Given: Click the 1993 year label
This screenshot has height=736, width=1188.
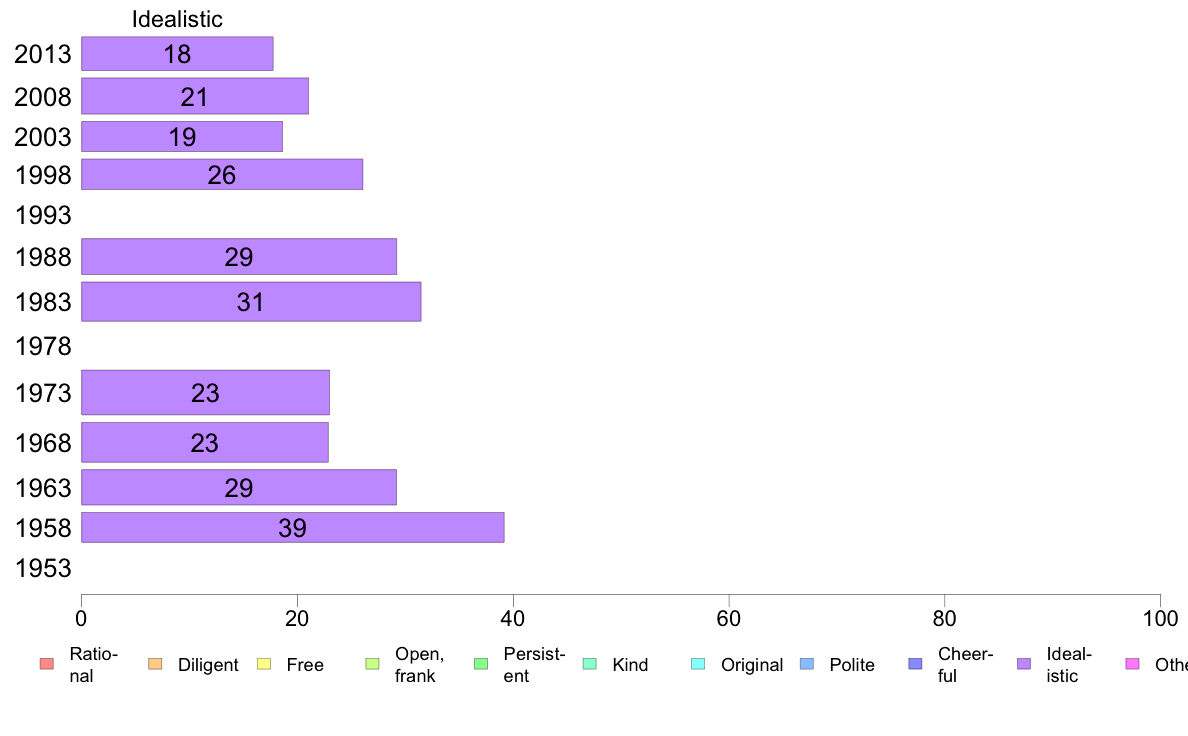Looking at the screenshot, I should coord(44,215).
